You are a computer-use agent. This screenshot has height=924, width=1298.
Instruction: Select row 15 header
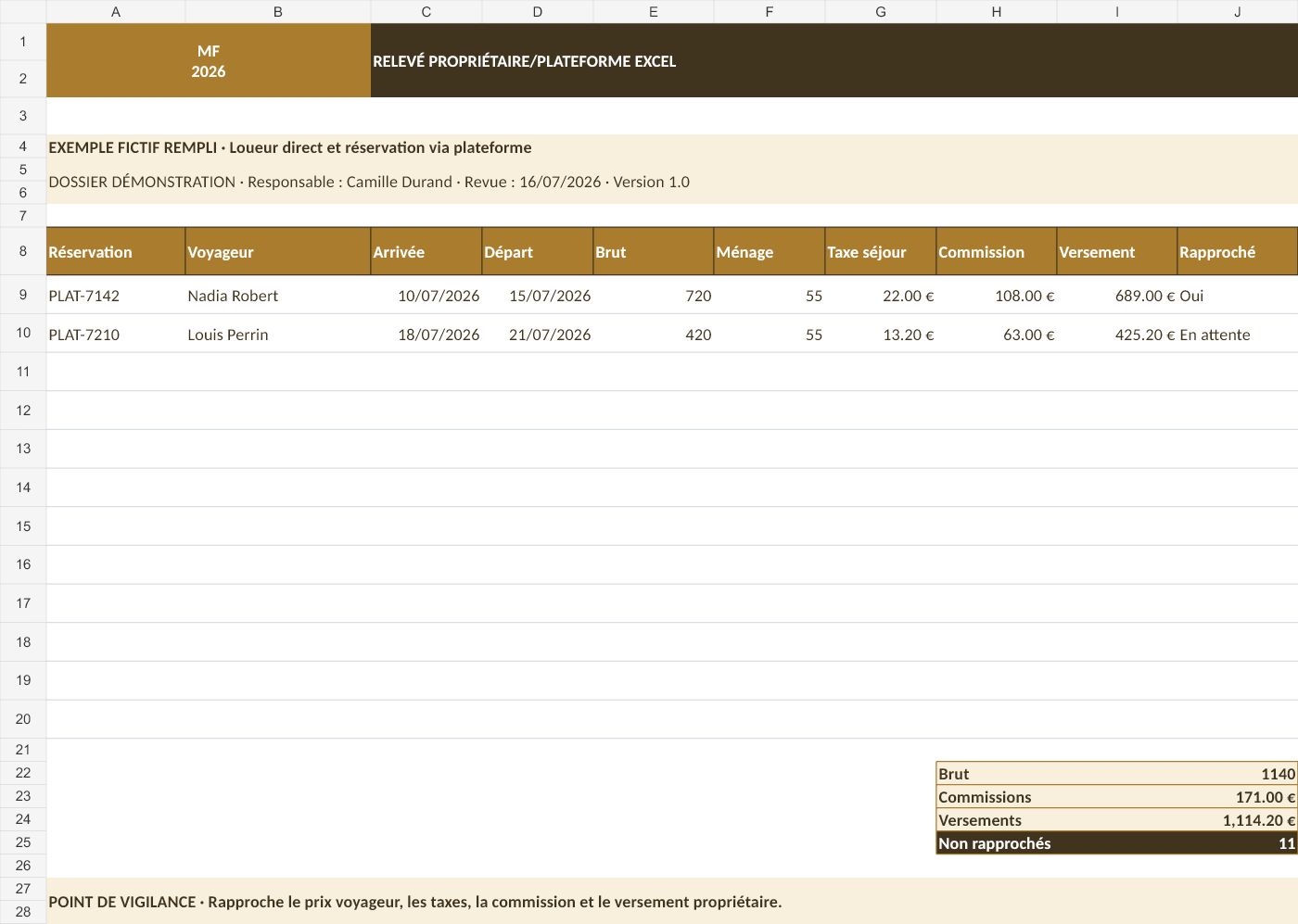coord(23,525)
